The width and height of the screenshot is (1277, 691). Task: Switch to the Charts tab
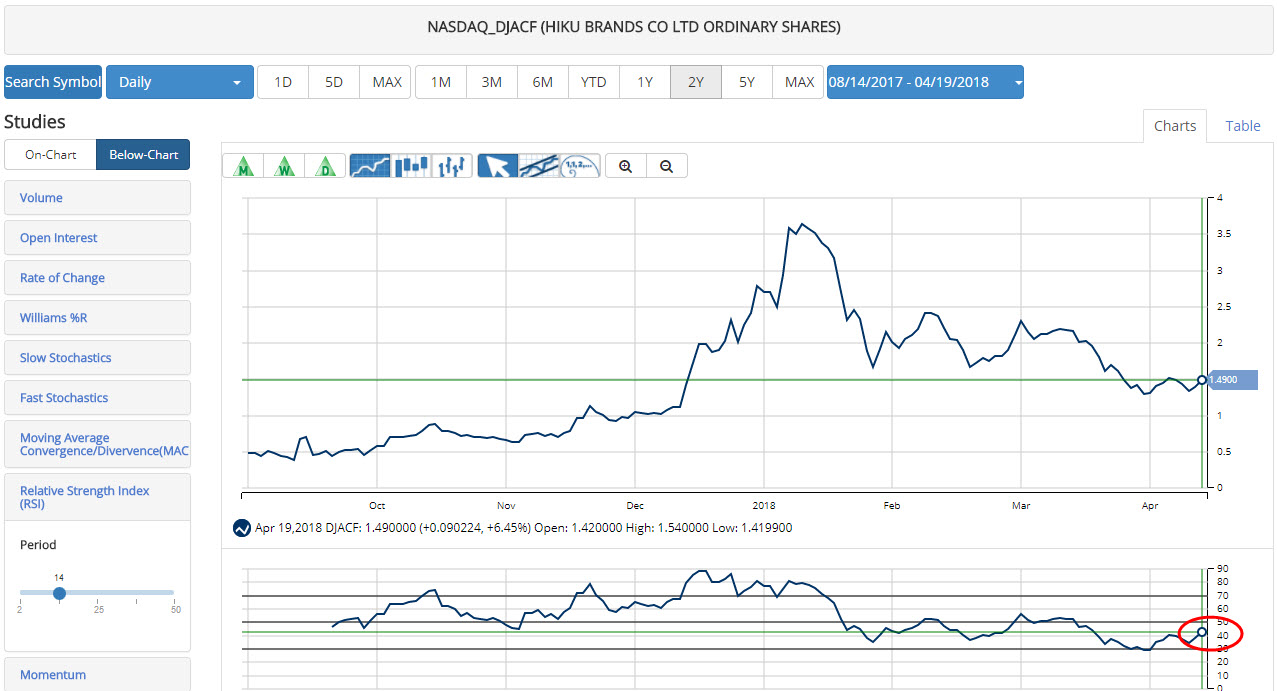coord(1175,126)
